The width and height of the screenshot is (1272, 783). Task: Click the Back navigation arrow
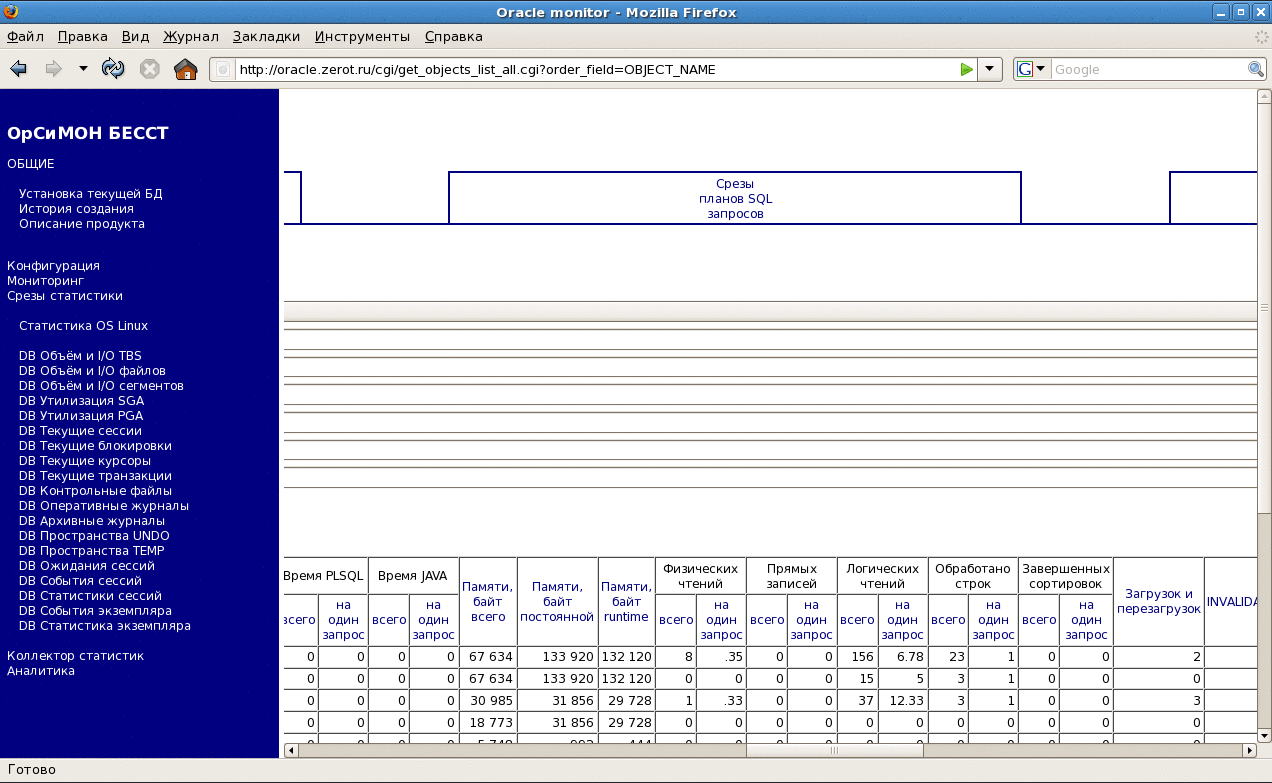18,69
